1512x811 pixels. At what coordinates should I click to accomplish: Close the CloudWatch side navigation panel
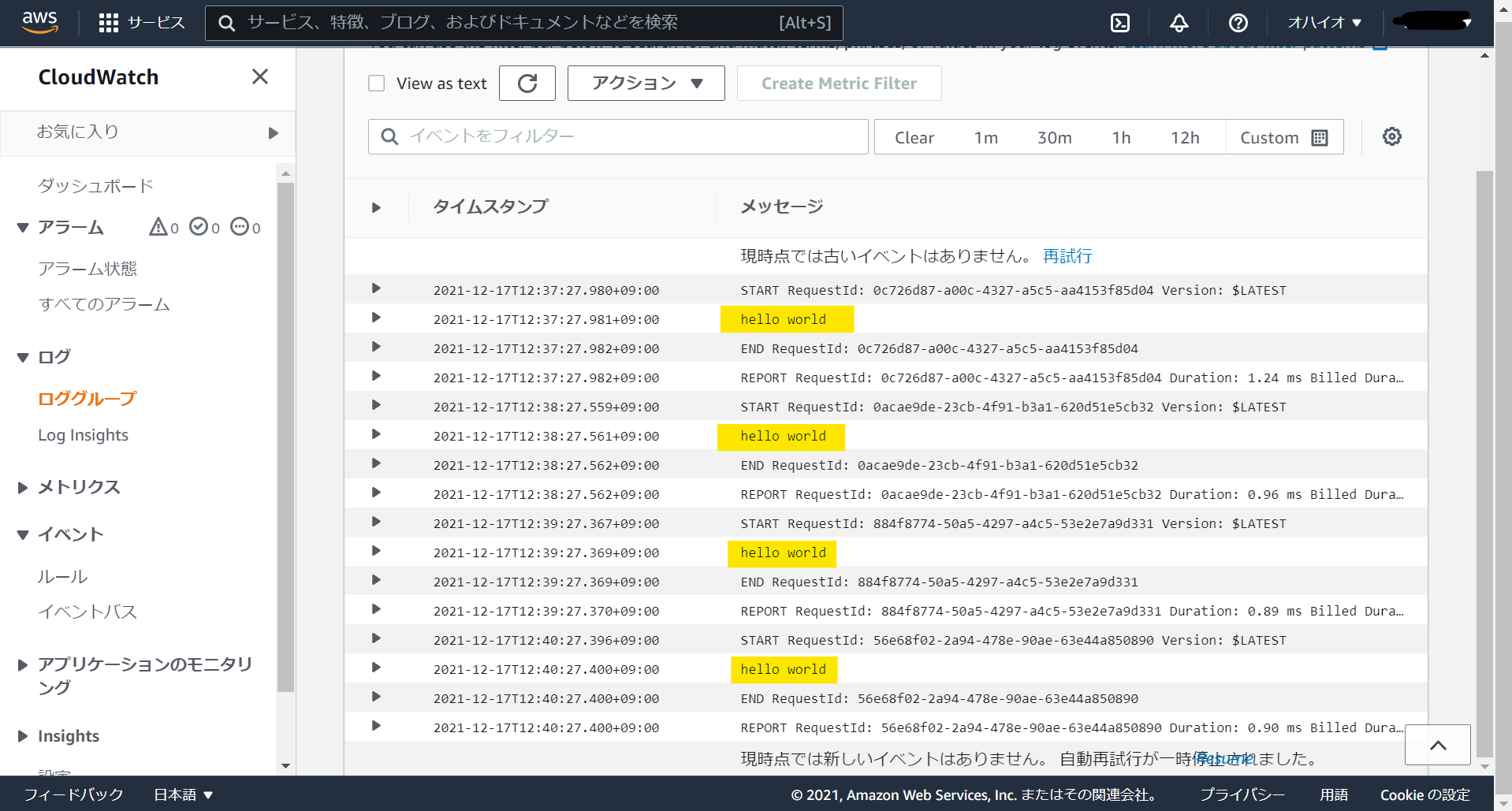(x=260, y=76)
